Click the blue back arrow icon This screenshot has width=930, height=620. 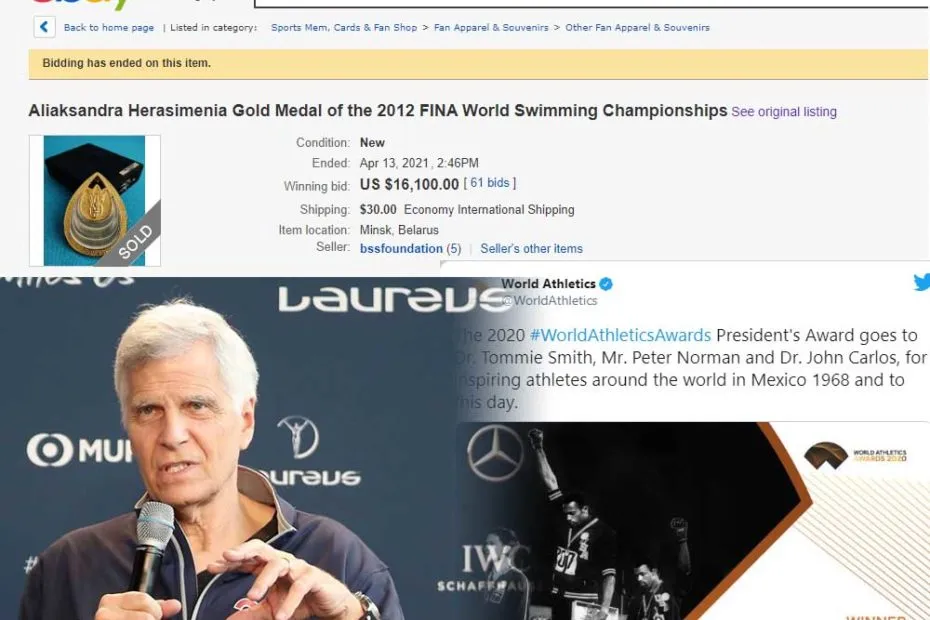[x=44, y=27]
